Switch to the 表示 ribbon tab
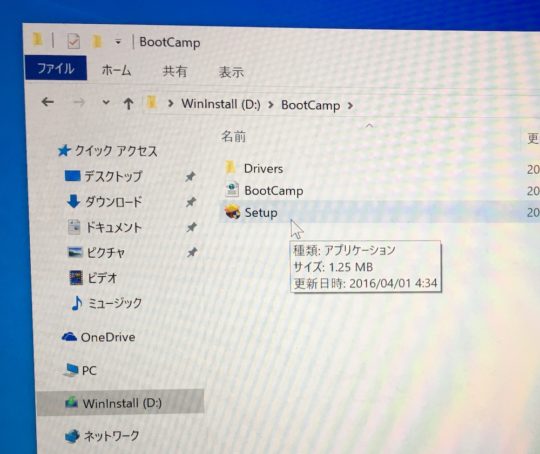This screenshot has height=454, width=540. point(231,72)
